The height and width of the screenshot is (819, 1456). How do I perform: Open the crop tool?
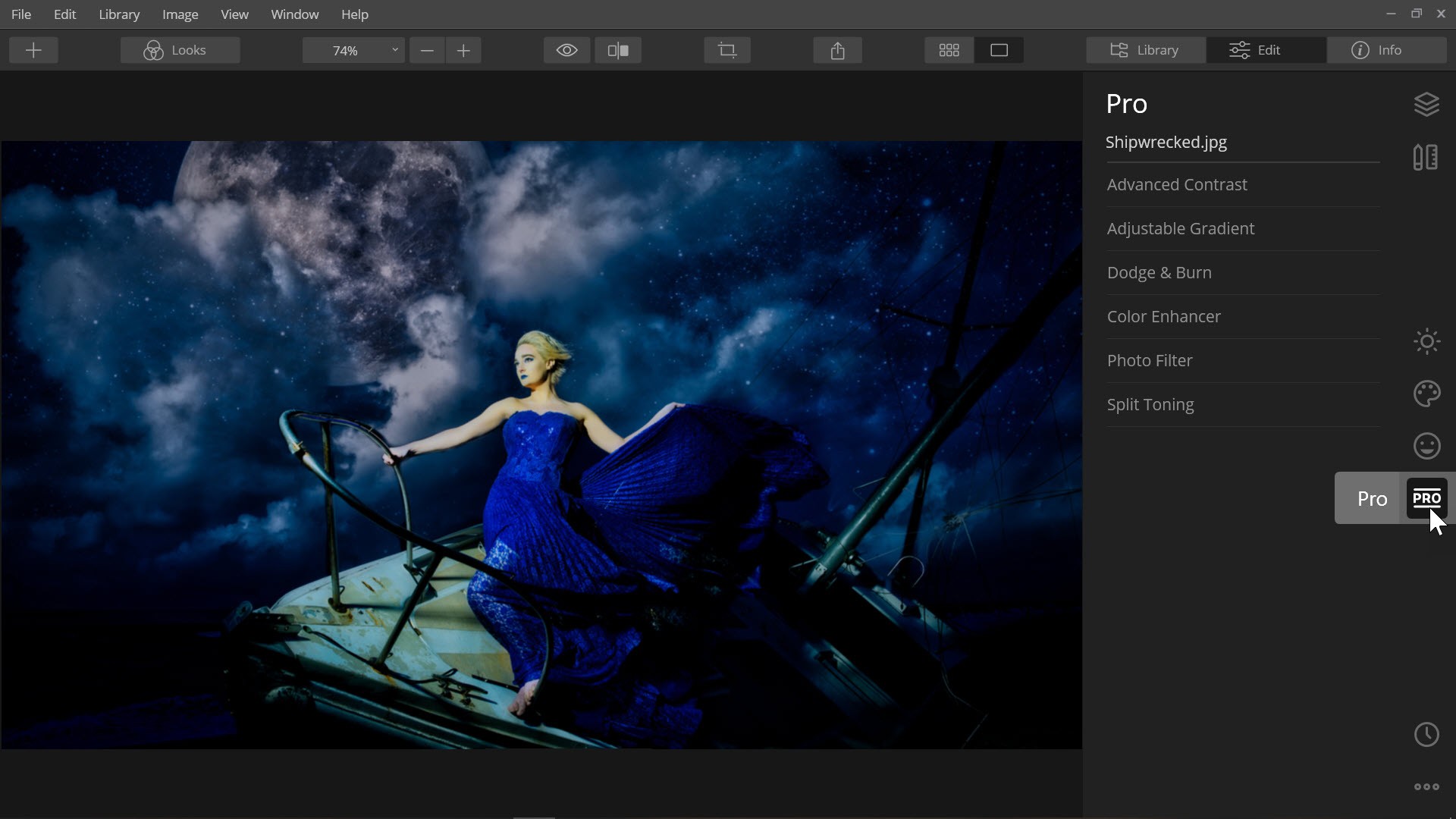(727, 50)
